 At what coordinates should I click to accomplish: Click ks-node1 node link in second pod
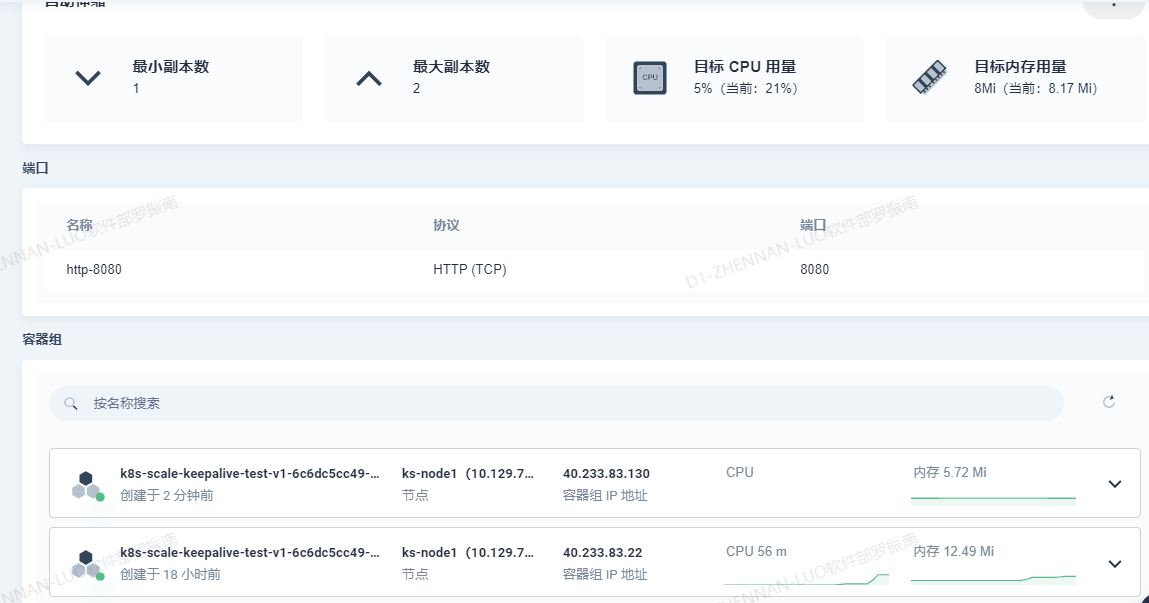tap(467, 552)
